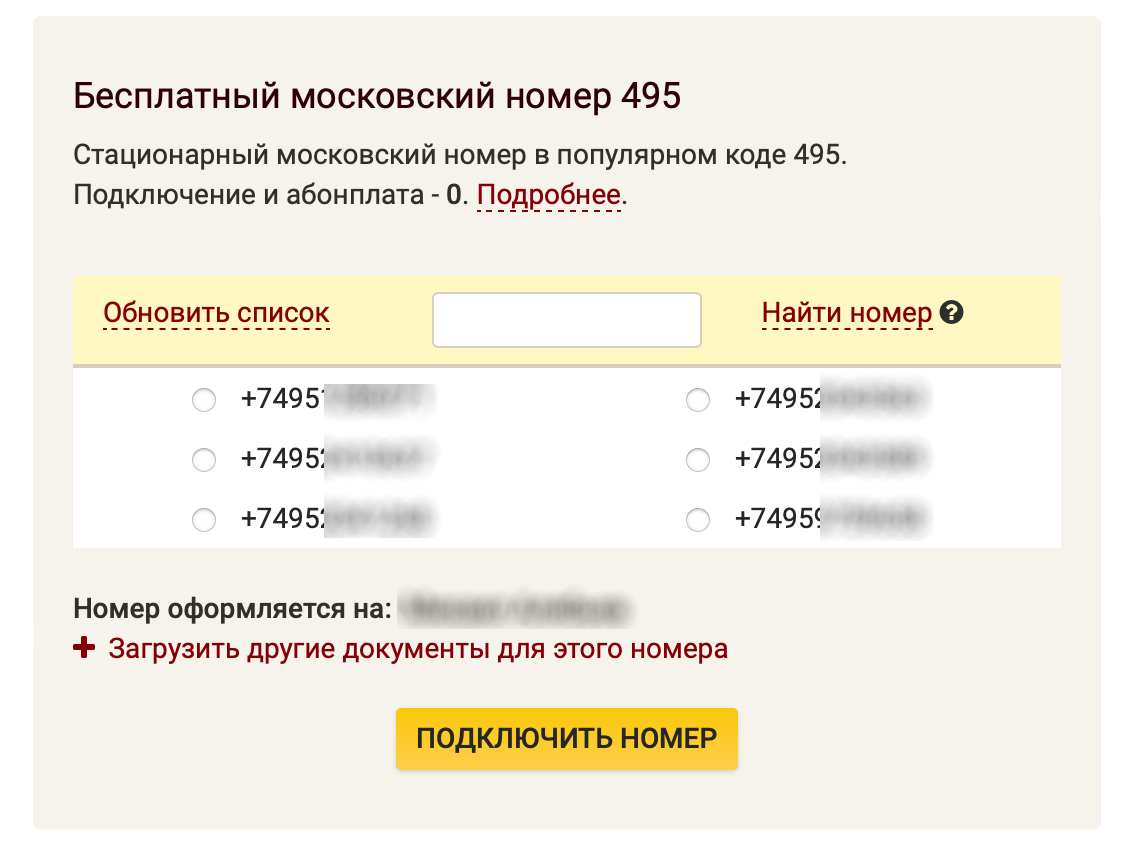Select radio button for number starting +74951
This screenshot has height=862, width=1130.
(x=203, y=401)
